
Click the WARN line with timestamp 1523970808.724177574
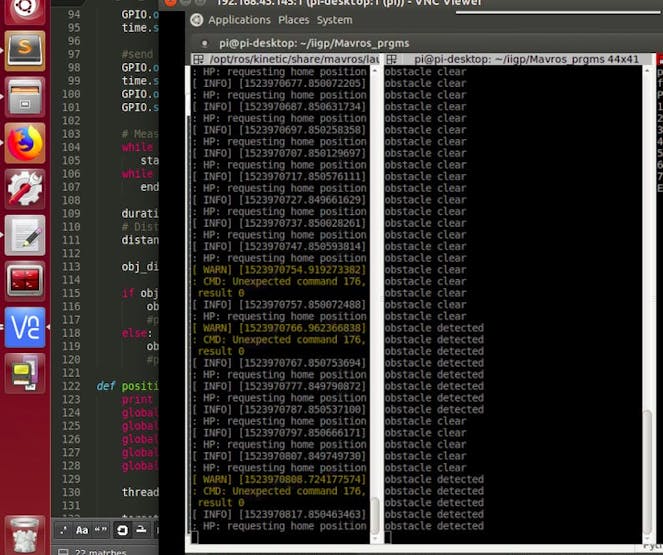pyautogui.click(x=279, y=479)
